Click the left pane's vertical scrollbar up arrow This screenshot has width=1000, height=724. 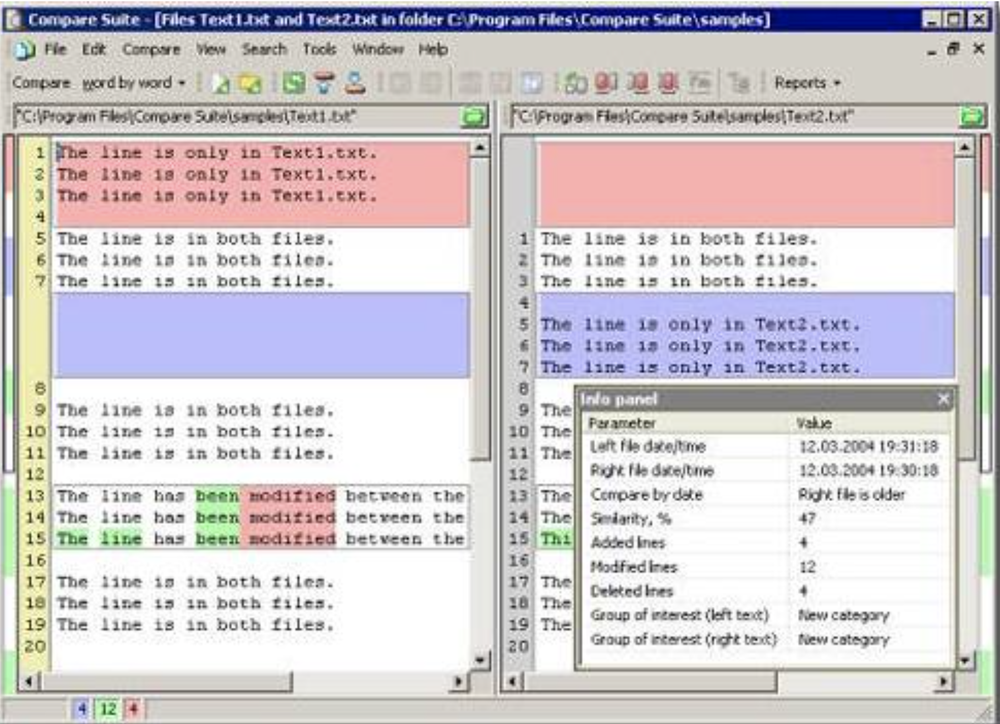pyautogui.click(x=480, y=148)
